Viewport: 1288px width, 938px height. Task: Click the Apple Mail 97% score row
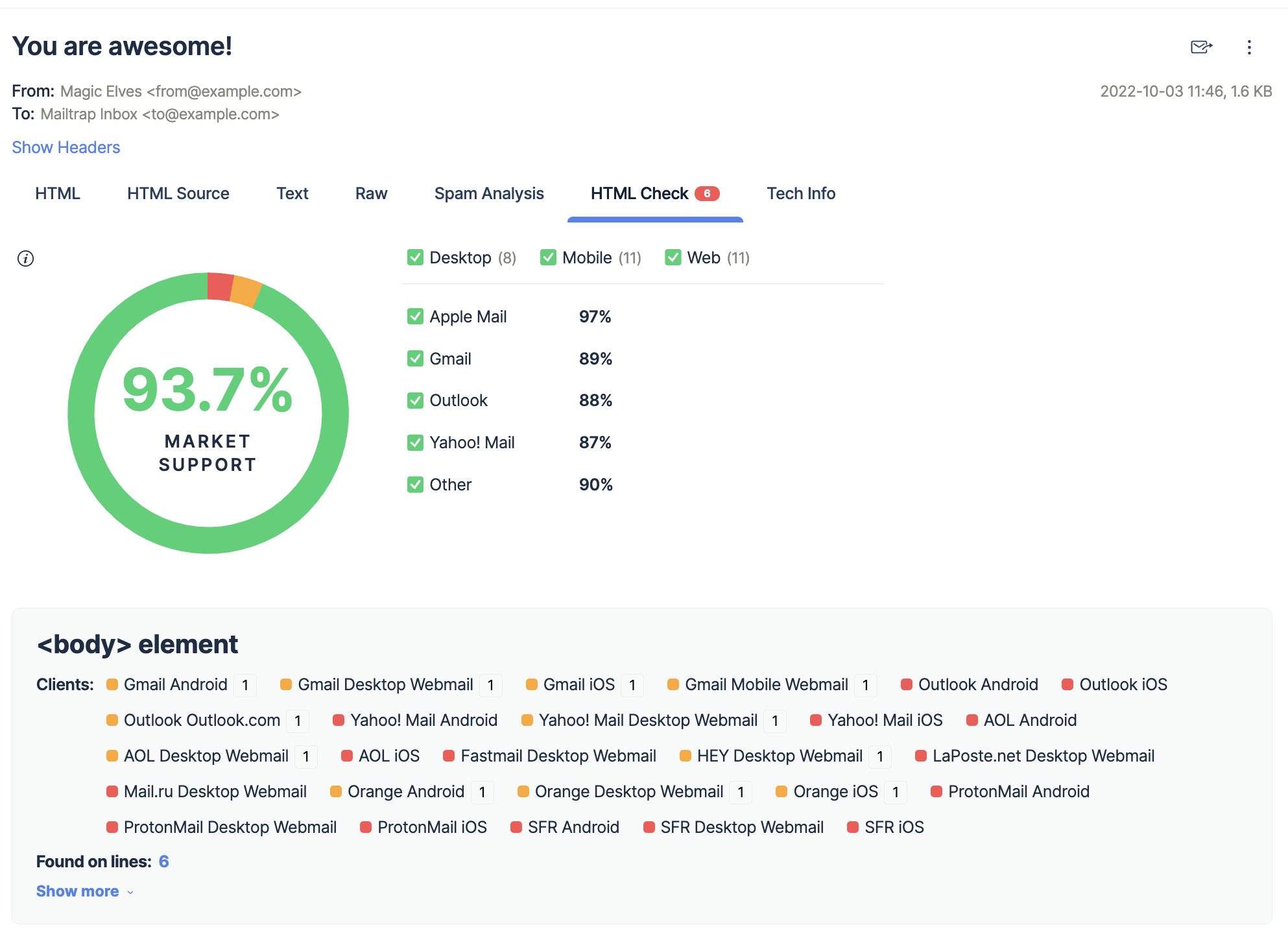click(x=510, y=317)
